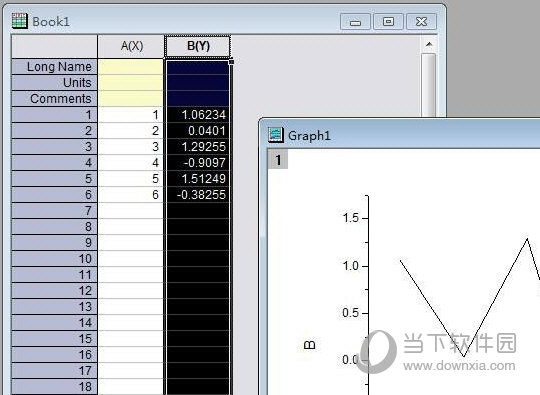Select row header 4 in Book1

(54, 163)
